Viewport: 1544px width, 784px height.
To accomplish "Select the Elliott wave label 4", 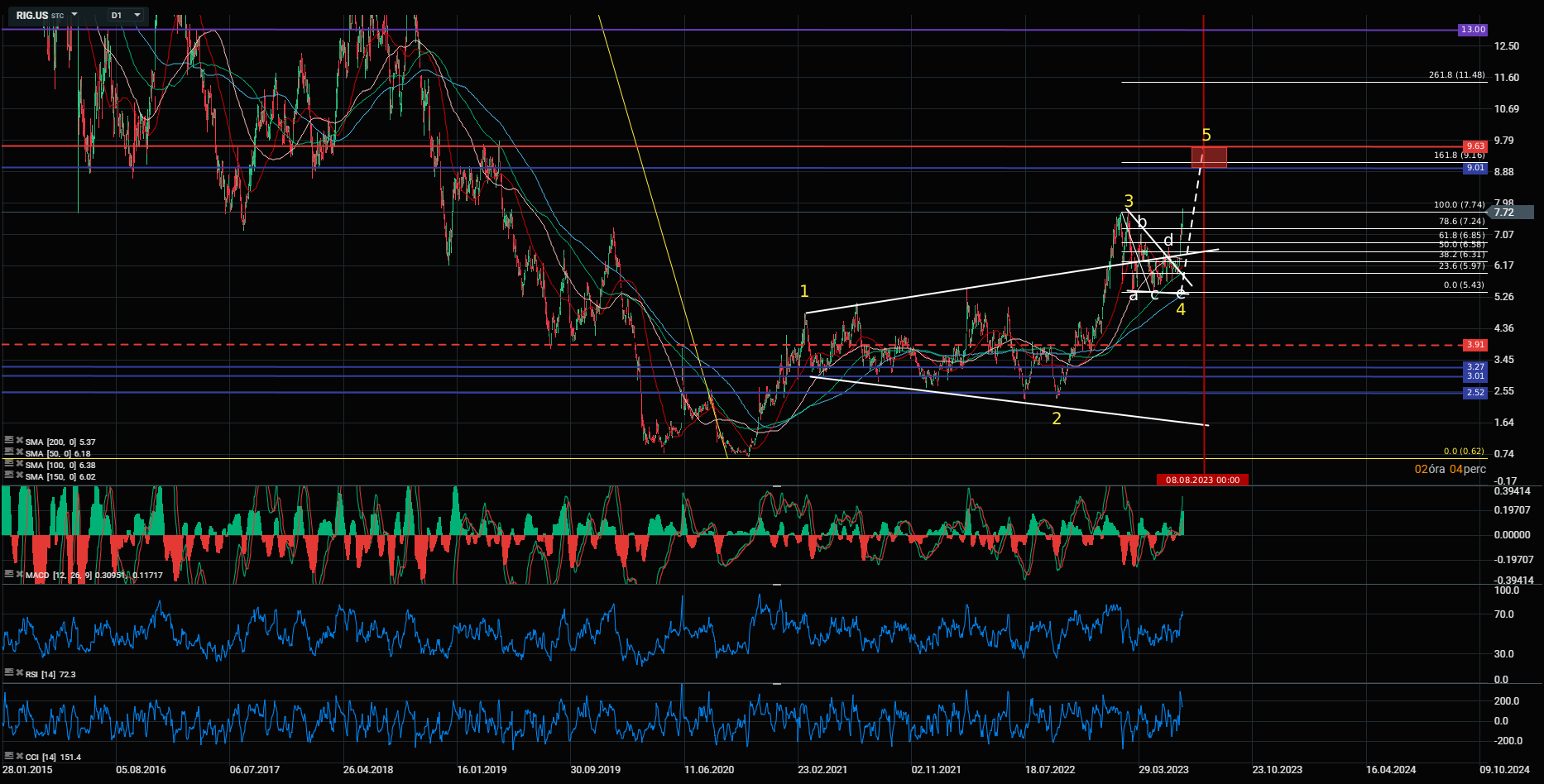I will coord(1181,309).
